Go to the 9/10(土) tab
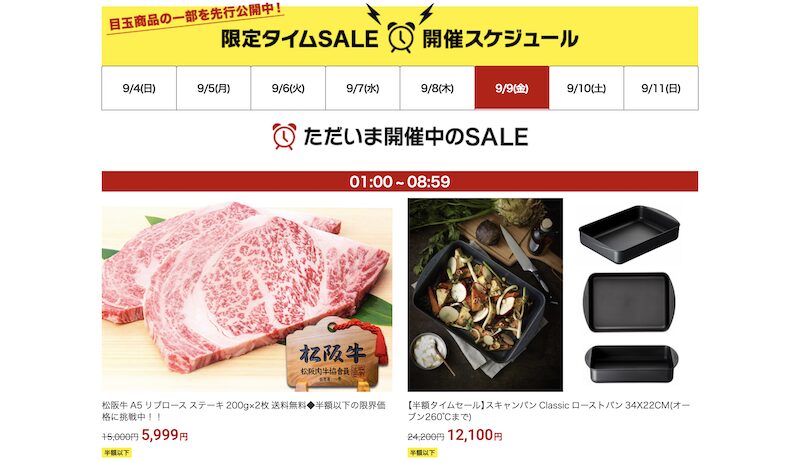 [586, 88]
